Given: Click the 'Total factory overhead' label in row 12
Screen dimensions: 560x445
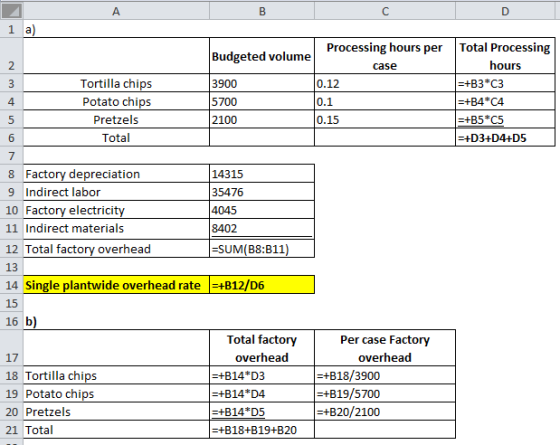Looking at the screenshot, I should tap(116, 249).
